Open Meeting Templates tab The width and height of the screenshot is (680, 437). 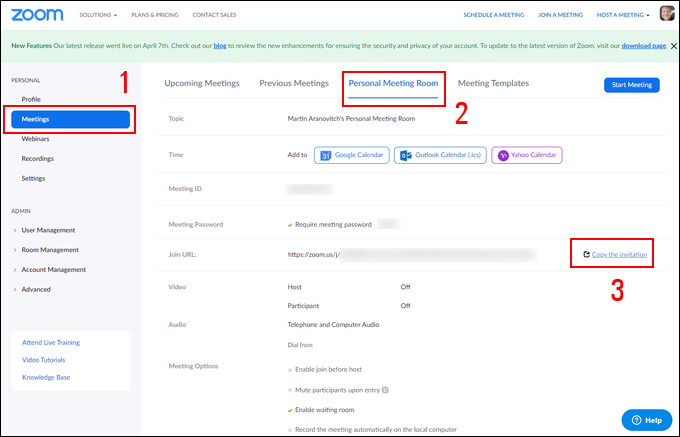tap(494, 83)
